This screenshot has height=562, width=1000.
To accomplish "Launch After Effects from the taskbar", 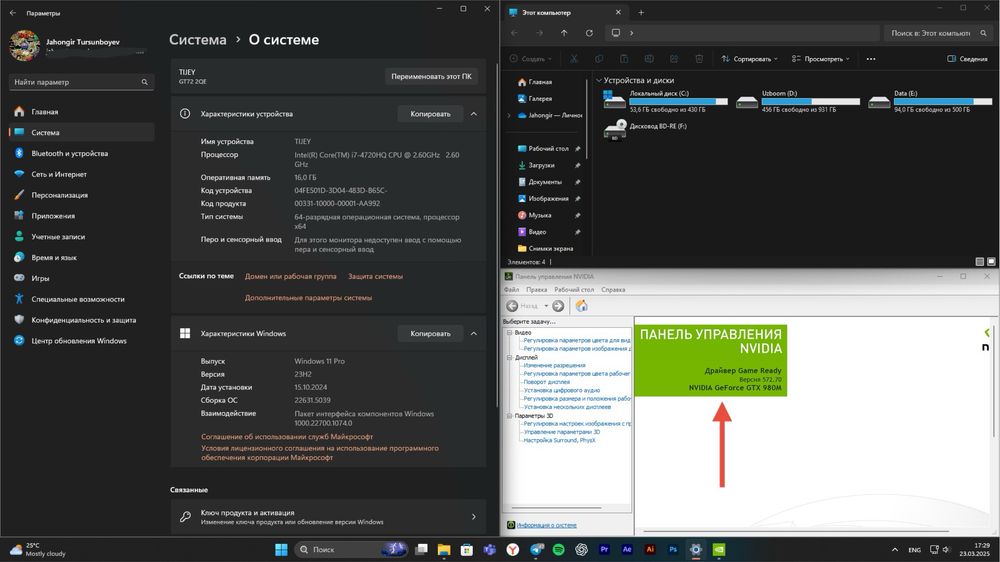I will (x=627, y=550).
